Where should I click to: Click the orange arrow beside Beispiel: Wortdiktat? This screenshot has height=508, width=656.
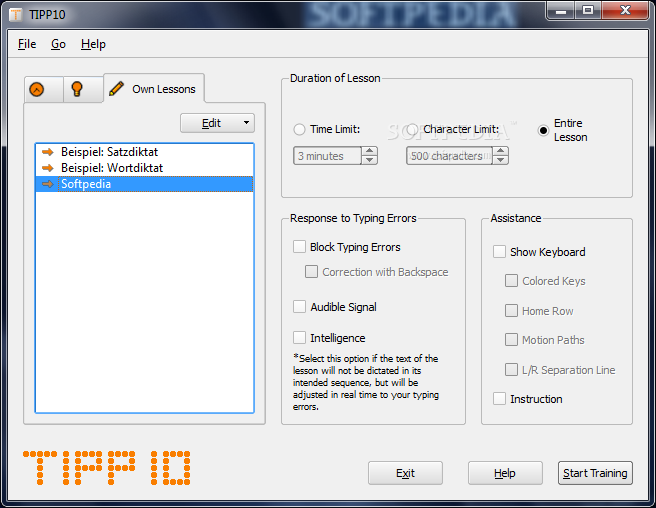click(x=48, y=168)
